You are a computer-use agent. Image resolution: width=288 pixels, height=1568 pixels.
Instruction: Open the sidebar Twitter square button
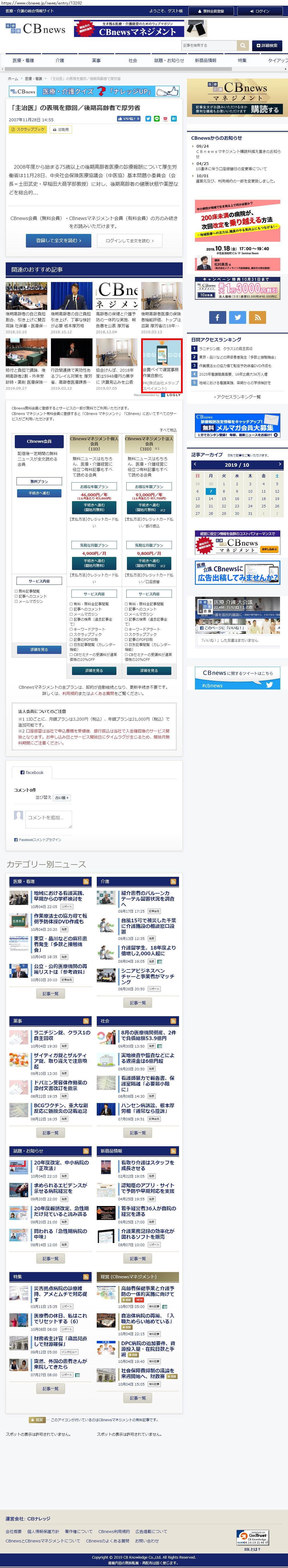click(237, 317)
